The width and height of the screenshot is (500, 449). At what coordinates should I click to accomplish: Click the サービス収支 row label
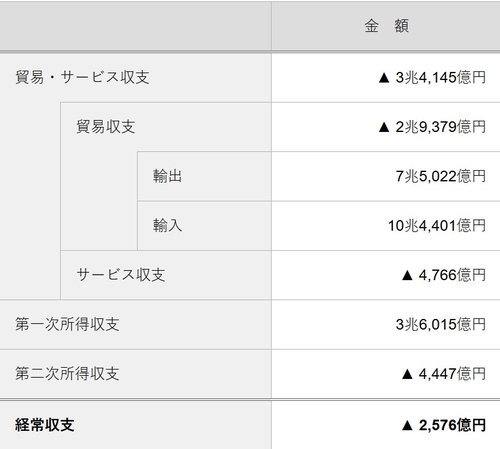[121, 275]
